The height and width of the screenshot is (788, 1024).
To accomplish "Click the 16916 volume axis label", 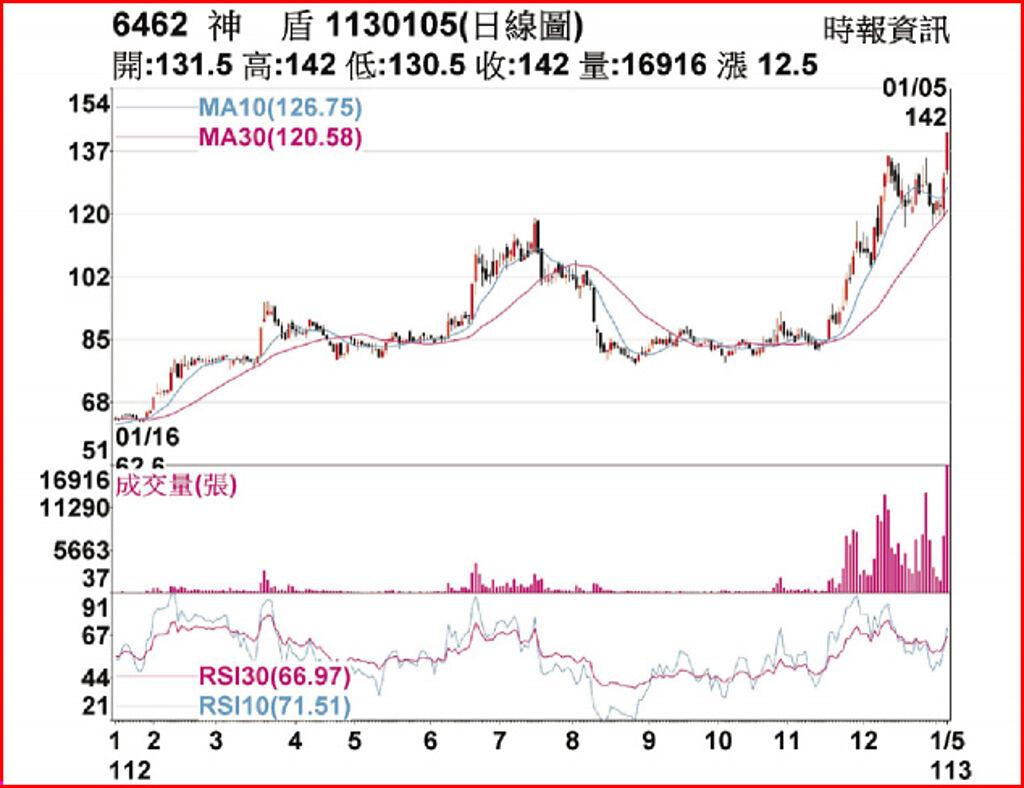I will point(73,481).
